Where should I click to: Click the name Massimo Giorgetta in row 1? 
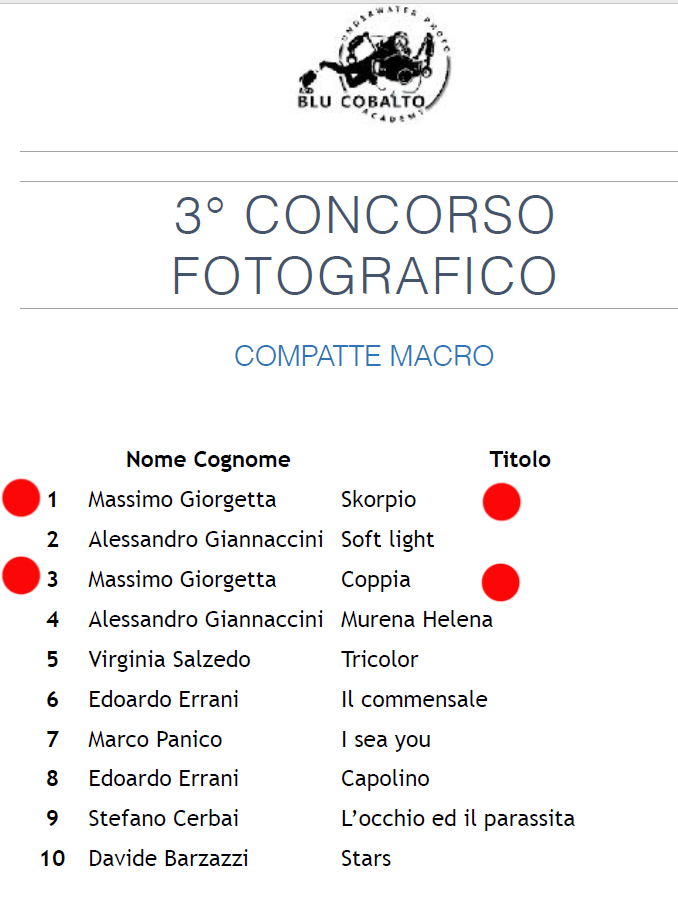[x=182, y=500]
